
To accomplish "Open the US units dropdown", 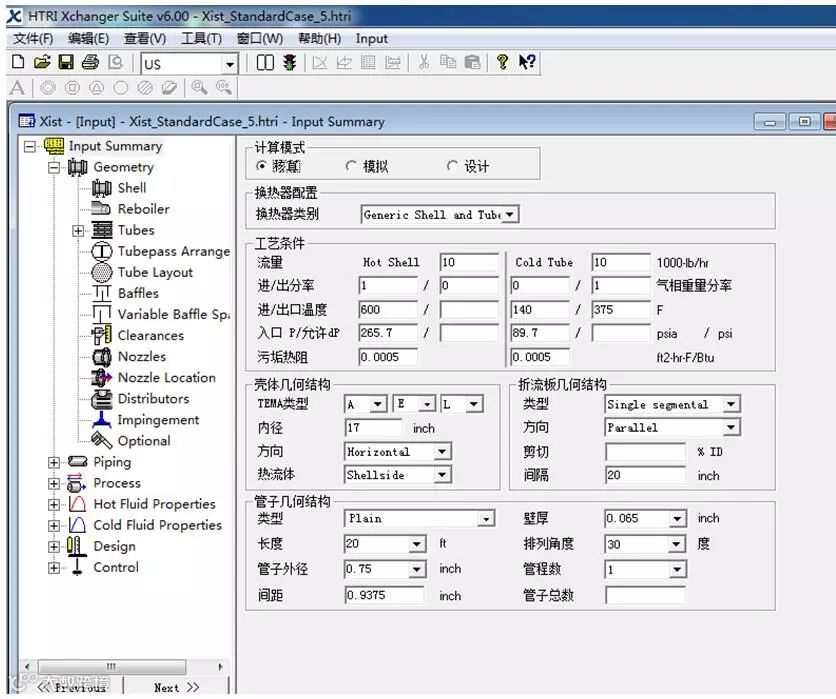I will coord(230,65).
